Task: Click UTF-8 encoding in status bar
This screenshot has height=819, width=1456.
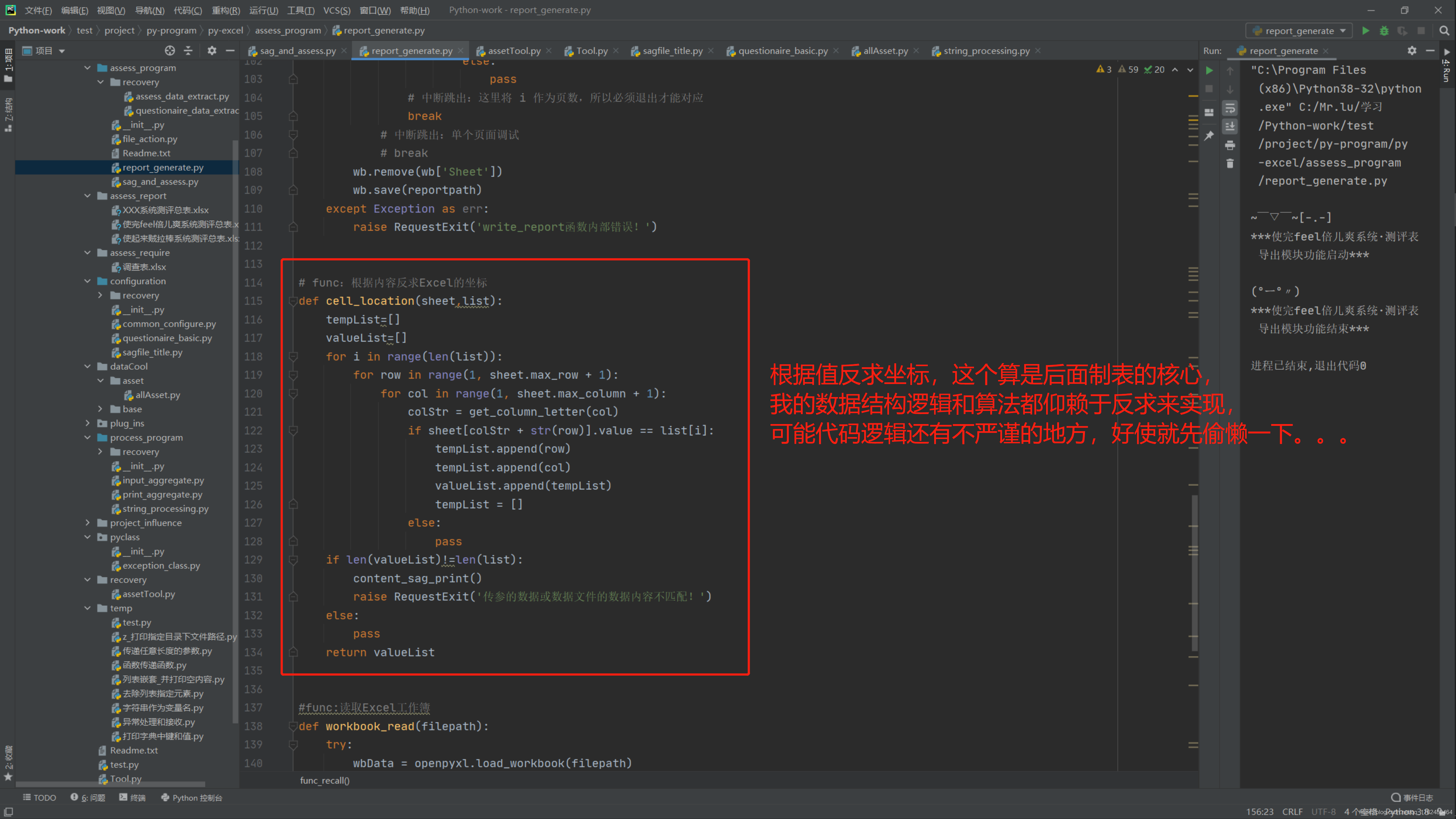Action: [x=1324, y=812]
